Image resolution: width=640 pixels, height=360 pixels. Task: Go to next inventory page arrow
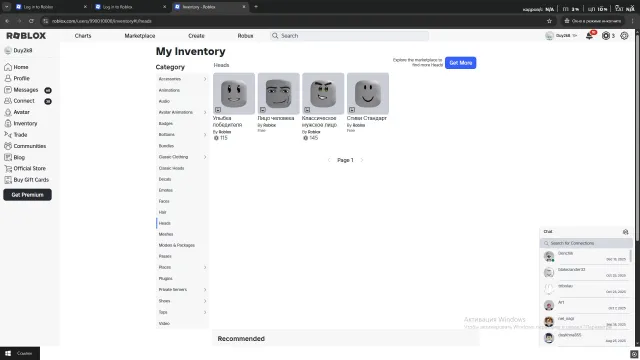[362, 160]
